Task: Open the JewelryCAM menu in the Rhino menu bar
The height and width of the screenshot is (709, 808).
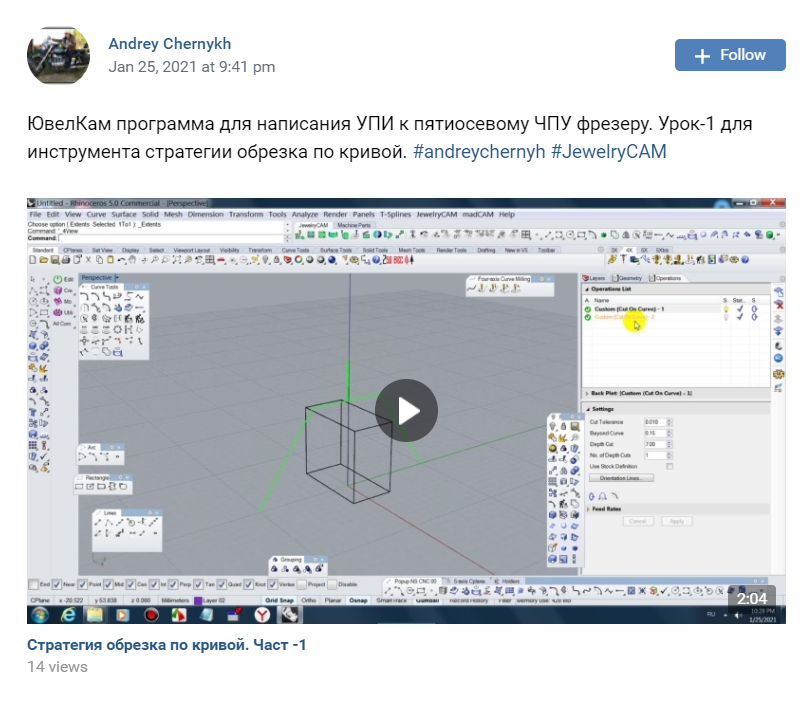Action: 436,214
